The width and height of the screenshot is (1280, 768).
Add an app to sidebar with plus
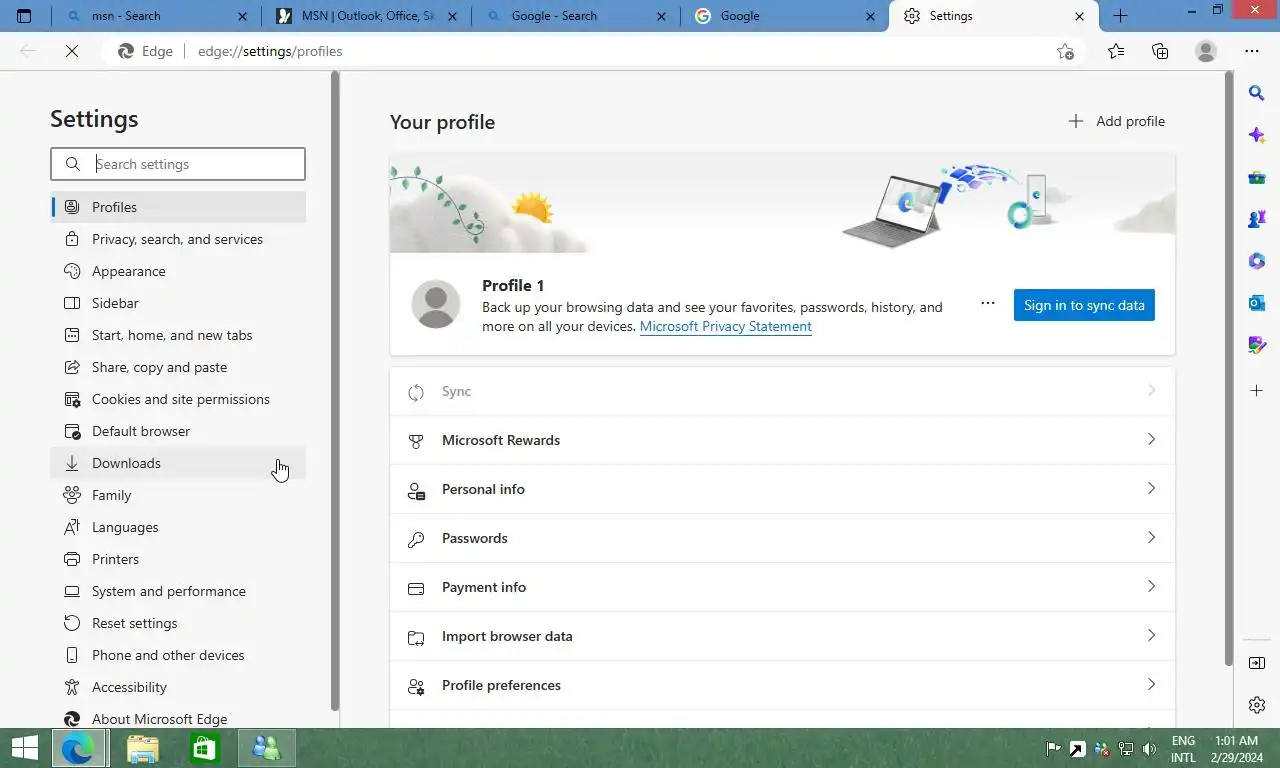click(1257, 390)
